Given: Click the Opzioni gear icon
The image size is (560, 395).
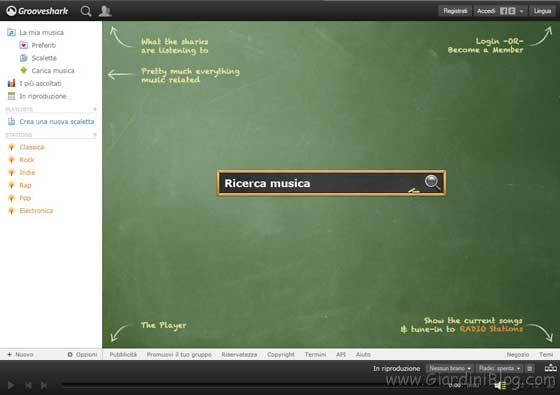Looking at the screenshot, I should (x=70, y=355).
